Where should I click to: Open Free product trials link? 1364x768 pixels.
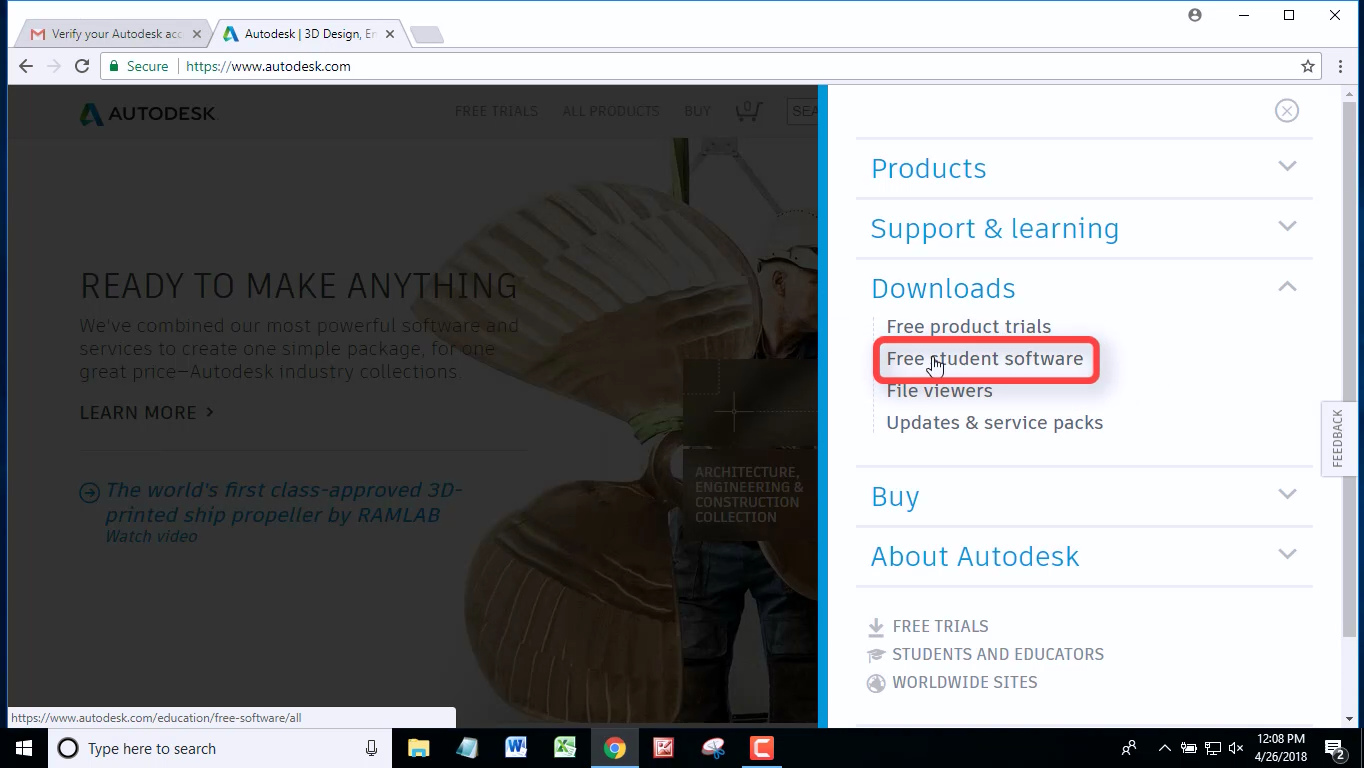[969, 327]
